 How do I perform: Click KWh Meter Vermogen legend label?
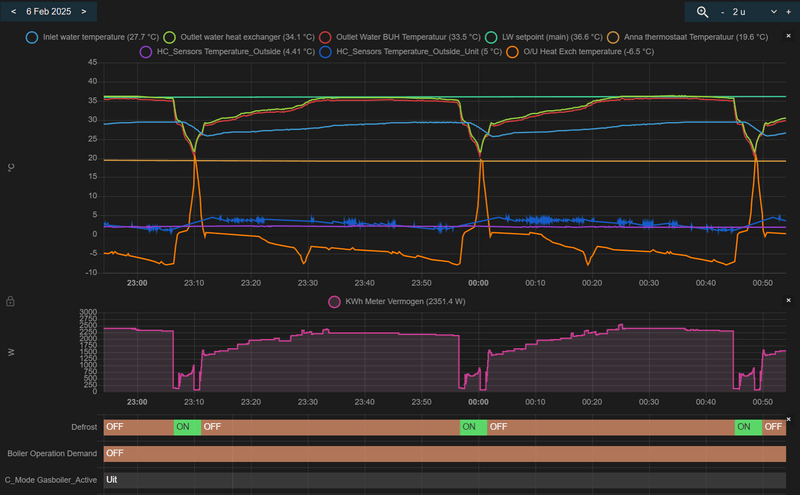405,302
